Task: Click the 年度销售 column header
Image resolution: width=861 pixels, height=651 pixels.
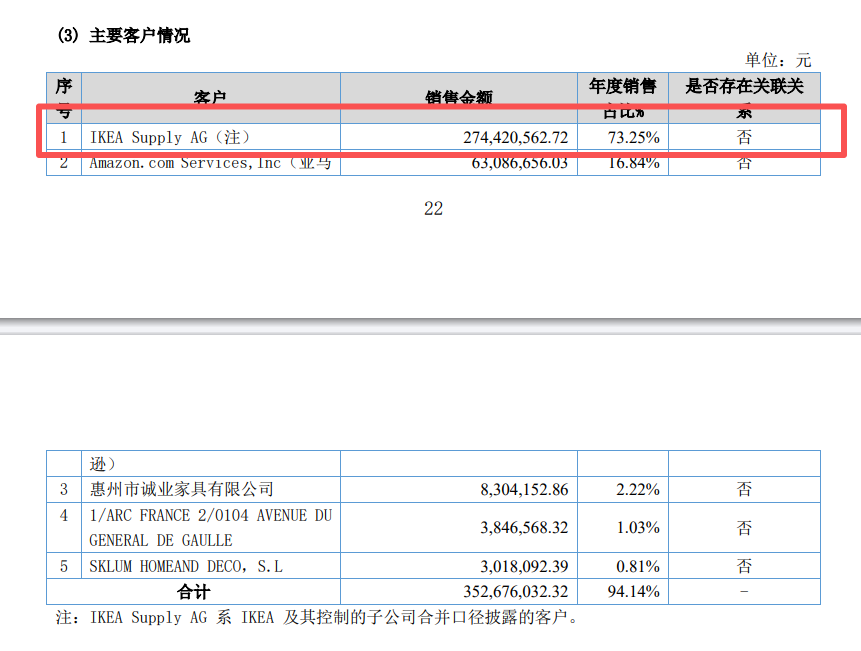Action: tap(623, 98)
